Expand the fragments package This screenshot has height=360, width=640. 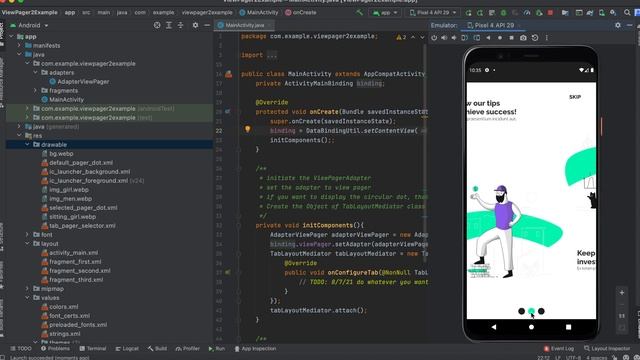click(x=36, y=91)
